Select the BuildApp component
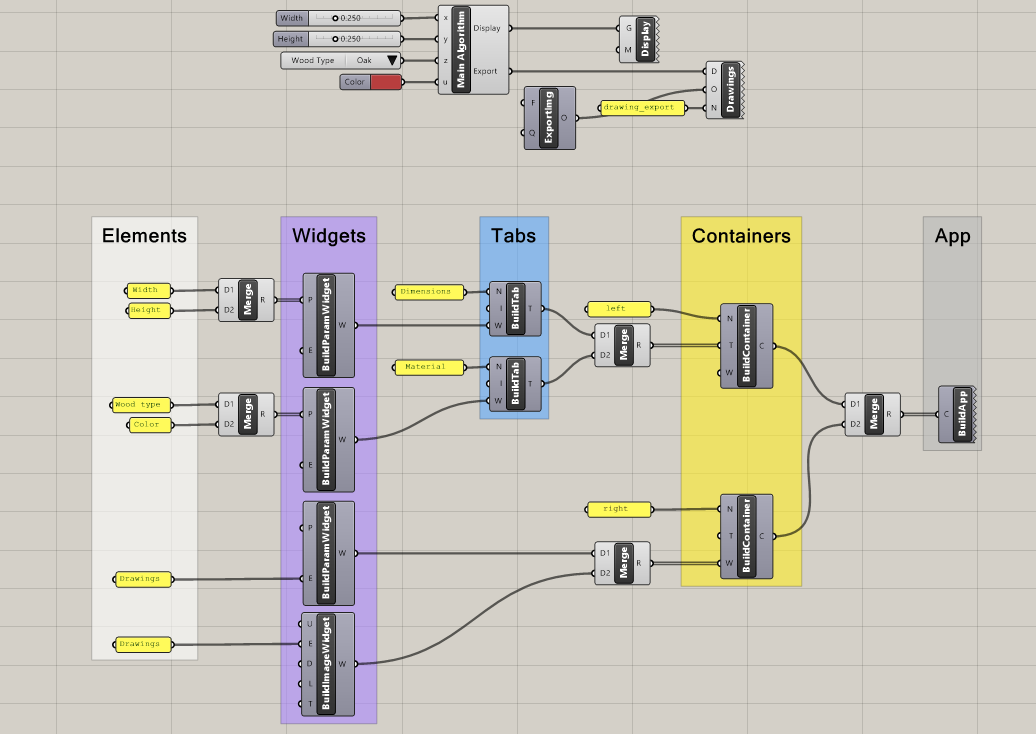 pyautogui.click(x=961, y=415)
